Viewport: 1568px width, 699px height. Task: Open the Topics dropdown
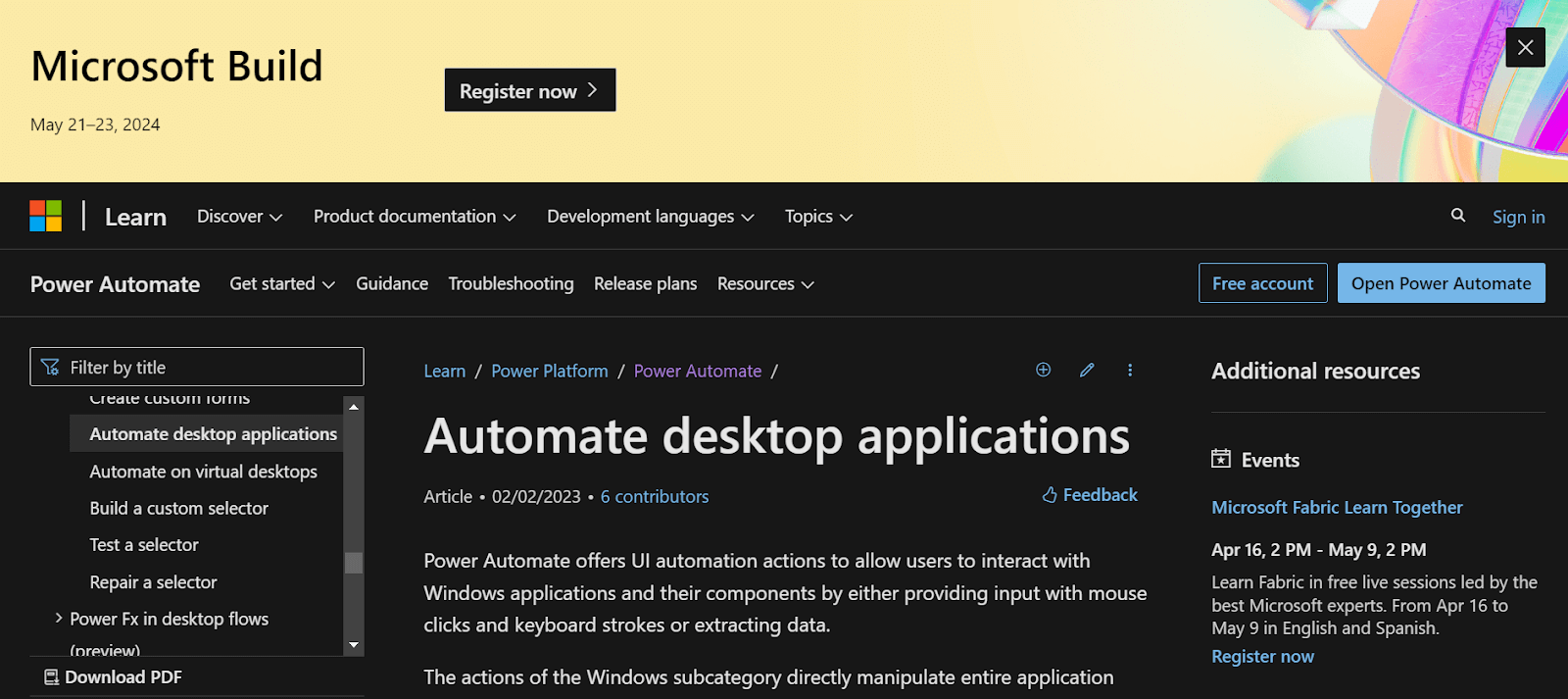tap(818, 217)
